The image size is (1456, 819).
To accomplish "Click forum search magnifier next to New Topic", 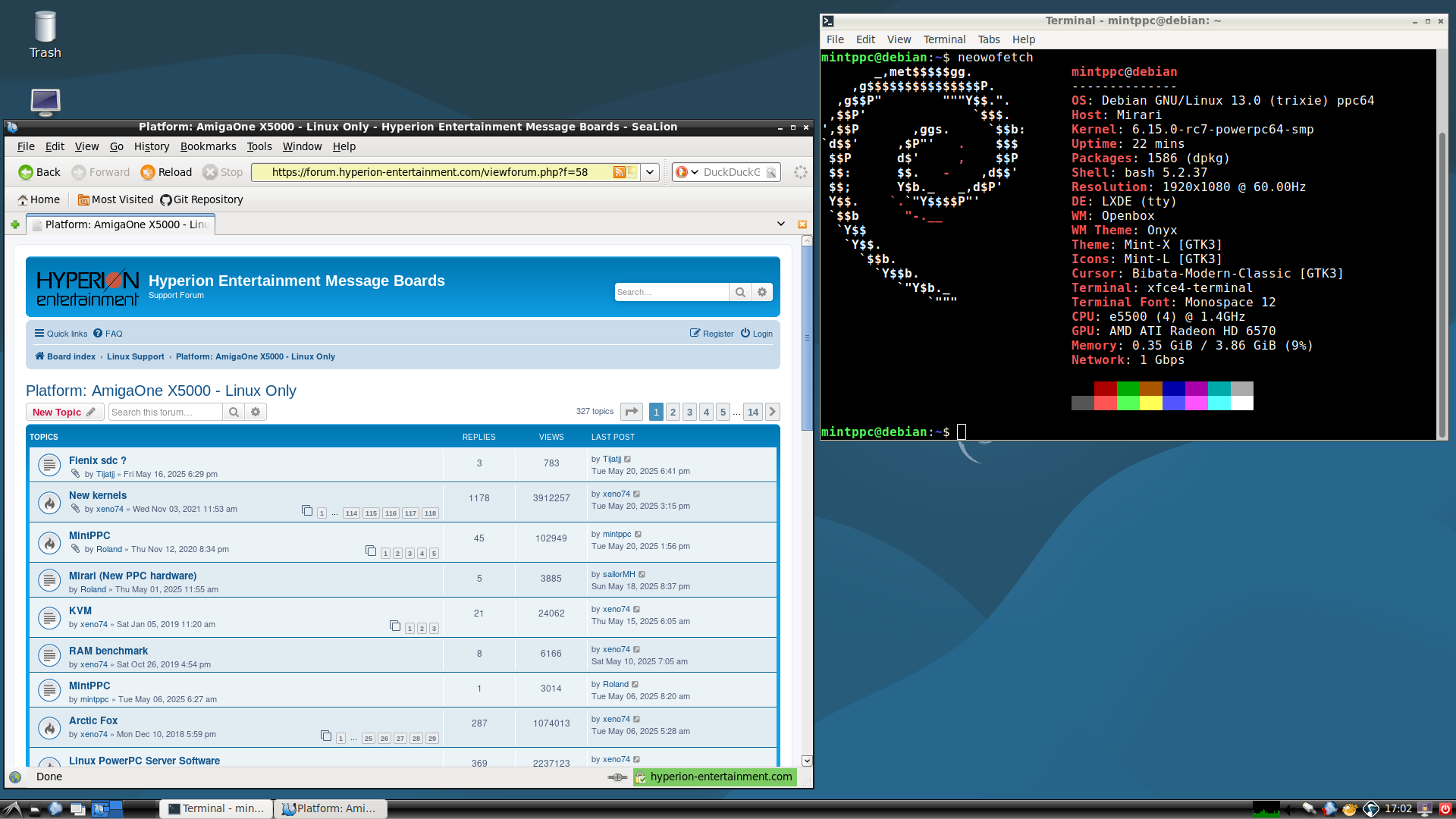I will pos(234,412).
